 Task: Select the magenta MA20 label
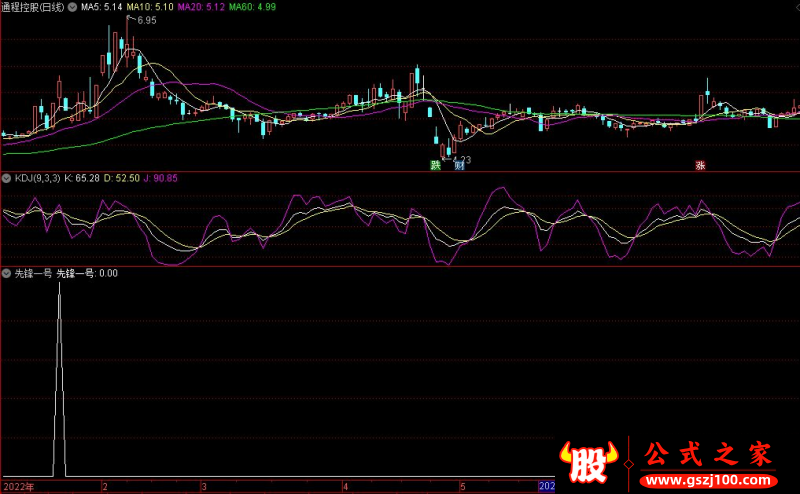coord(201,7)
